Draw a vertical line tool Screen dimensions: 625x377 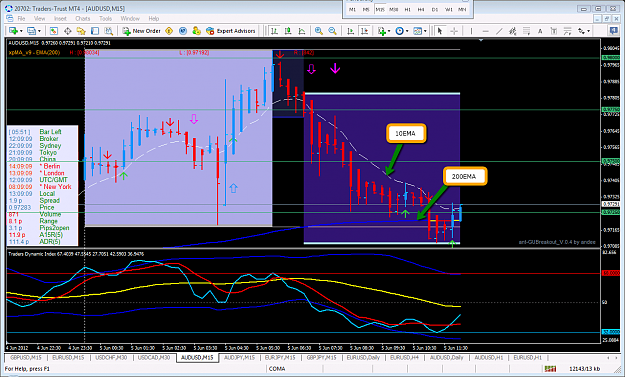pos(471,31)
